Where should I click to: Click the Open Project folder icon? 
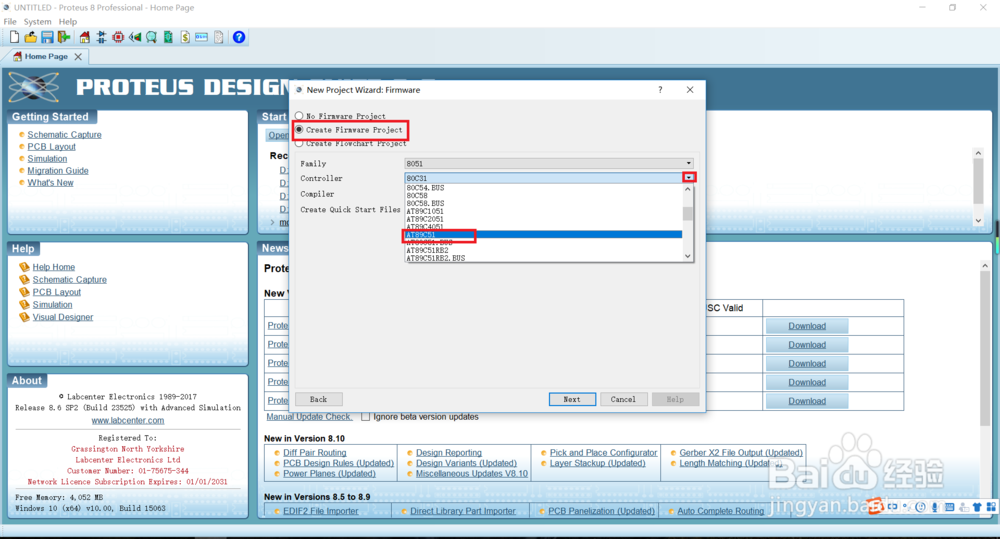(x=31, y=37)
